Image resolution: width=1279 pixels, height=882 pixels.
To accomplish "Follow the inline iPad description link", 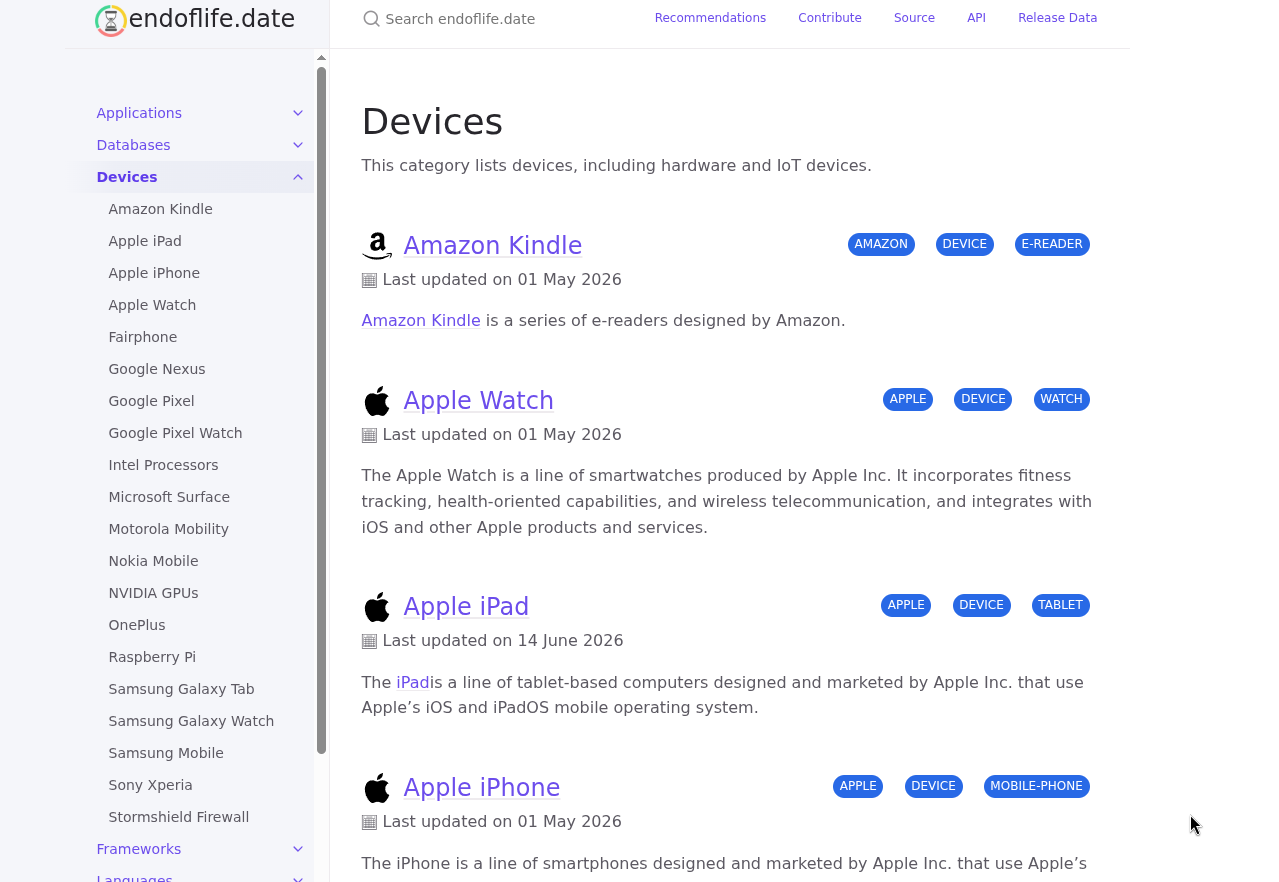I will click(x=413, y=682).
